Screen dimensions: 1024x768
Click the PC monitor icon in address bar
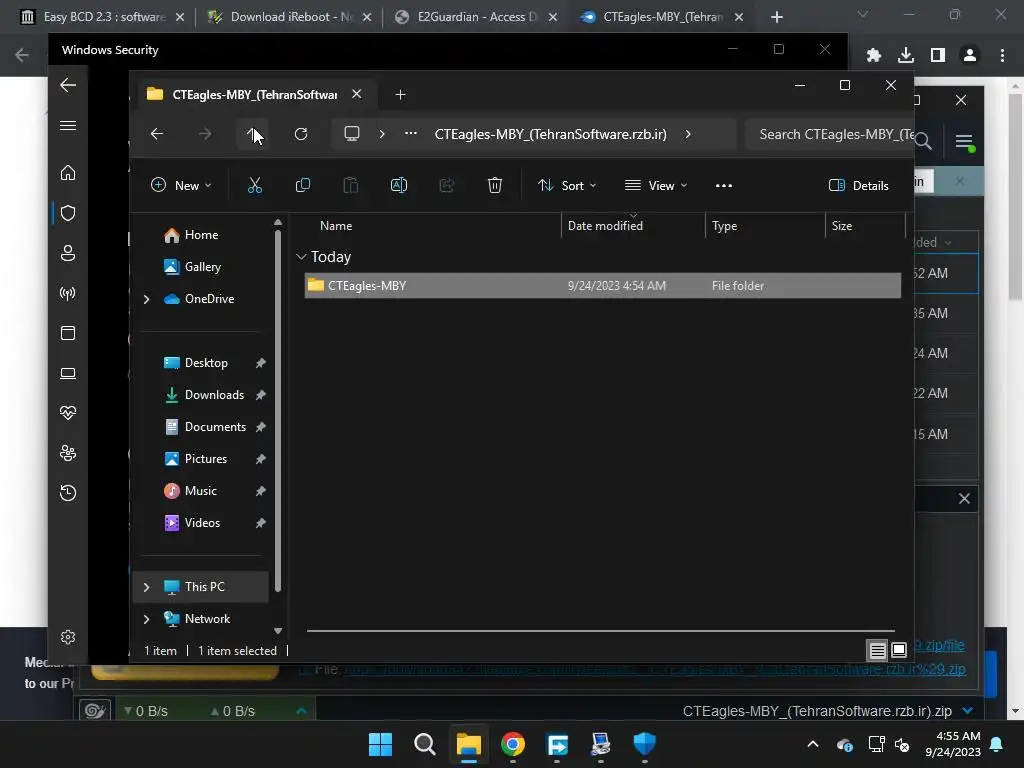pos(352,134)
